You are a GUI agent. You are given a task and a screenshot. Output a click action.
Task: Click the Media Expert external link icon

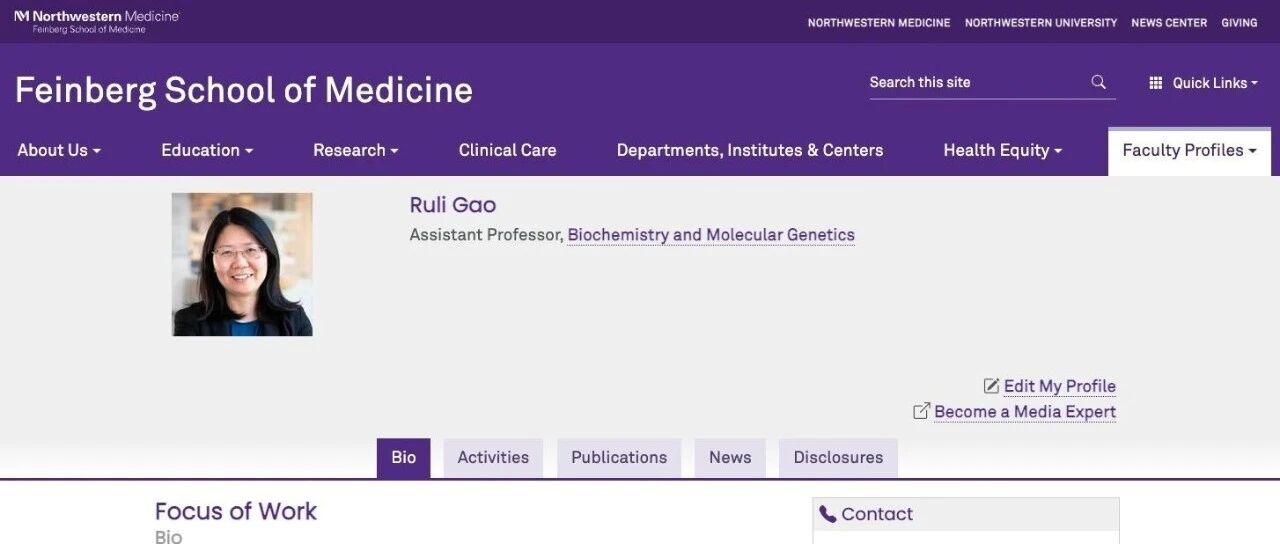pos(922,411)
